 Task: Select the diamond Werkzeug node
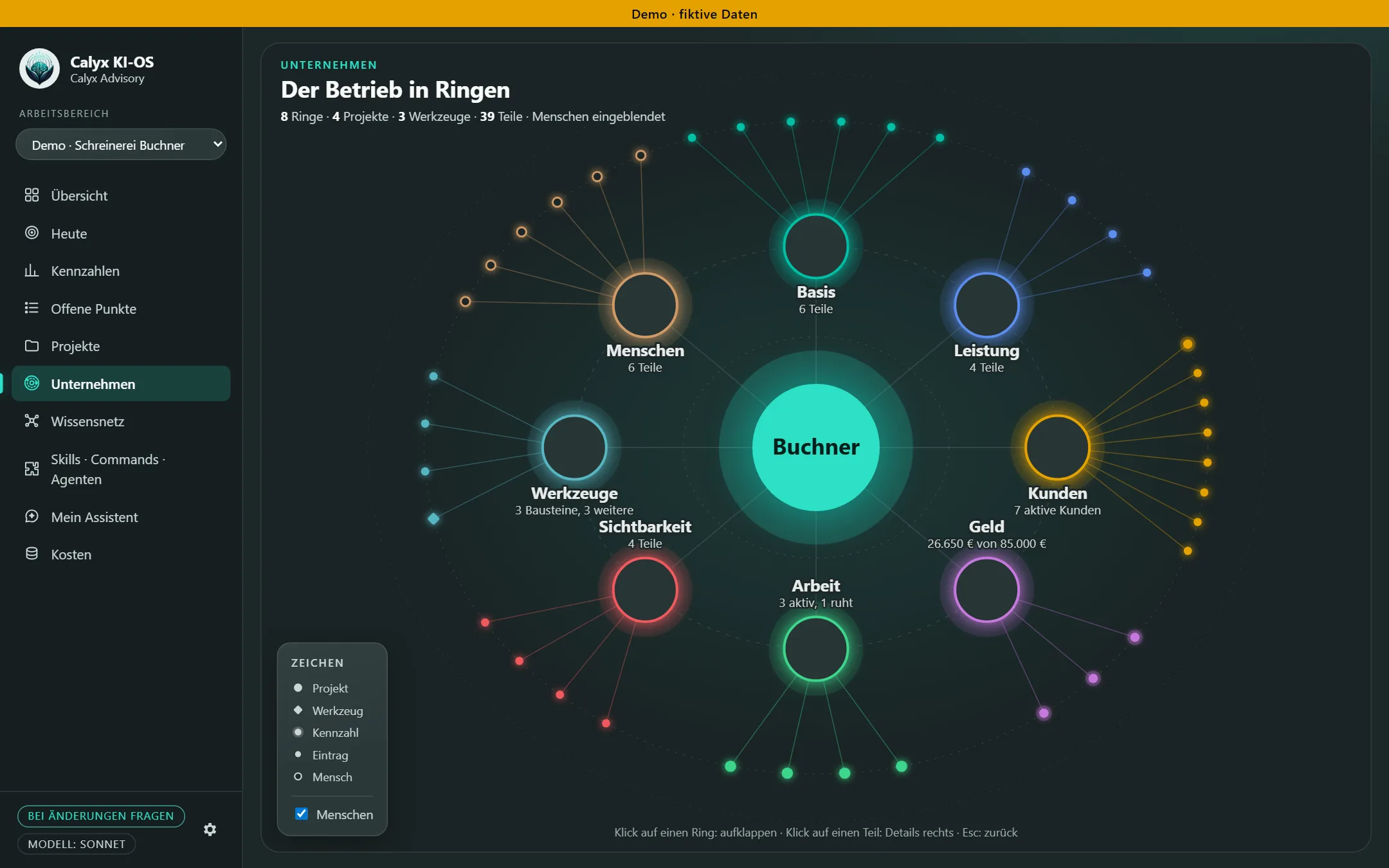tap(433, 519)
